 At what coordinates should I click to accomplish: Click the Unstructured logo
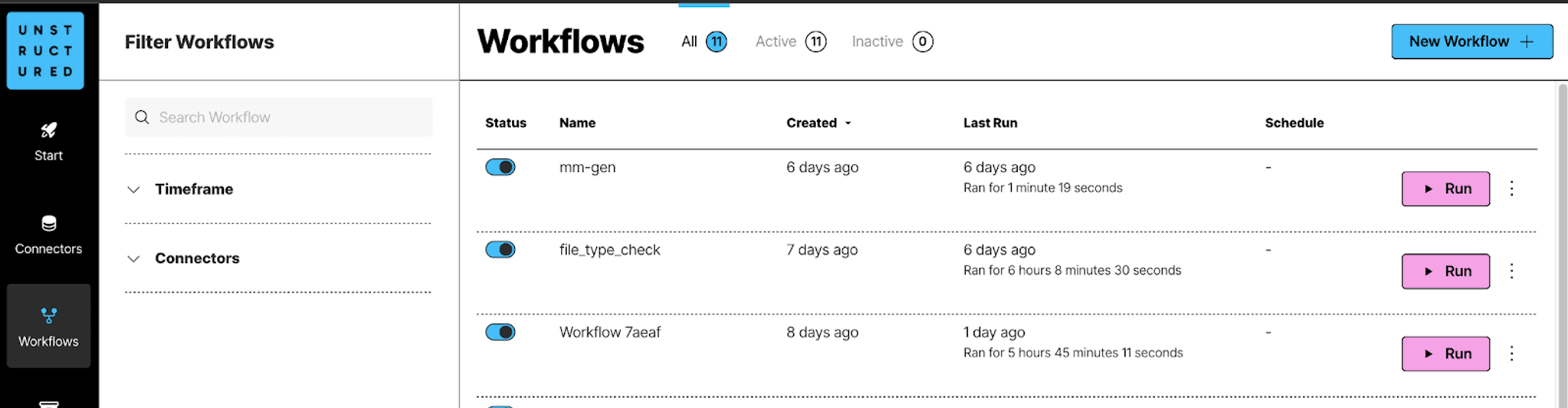click(45, 51)
